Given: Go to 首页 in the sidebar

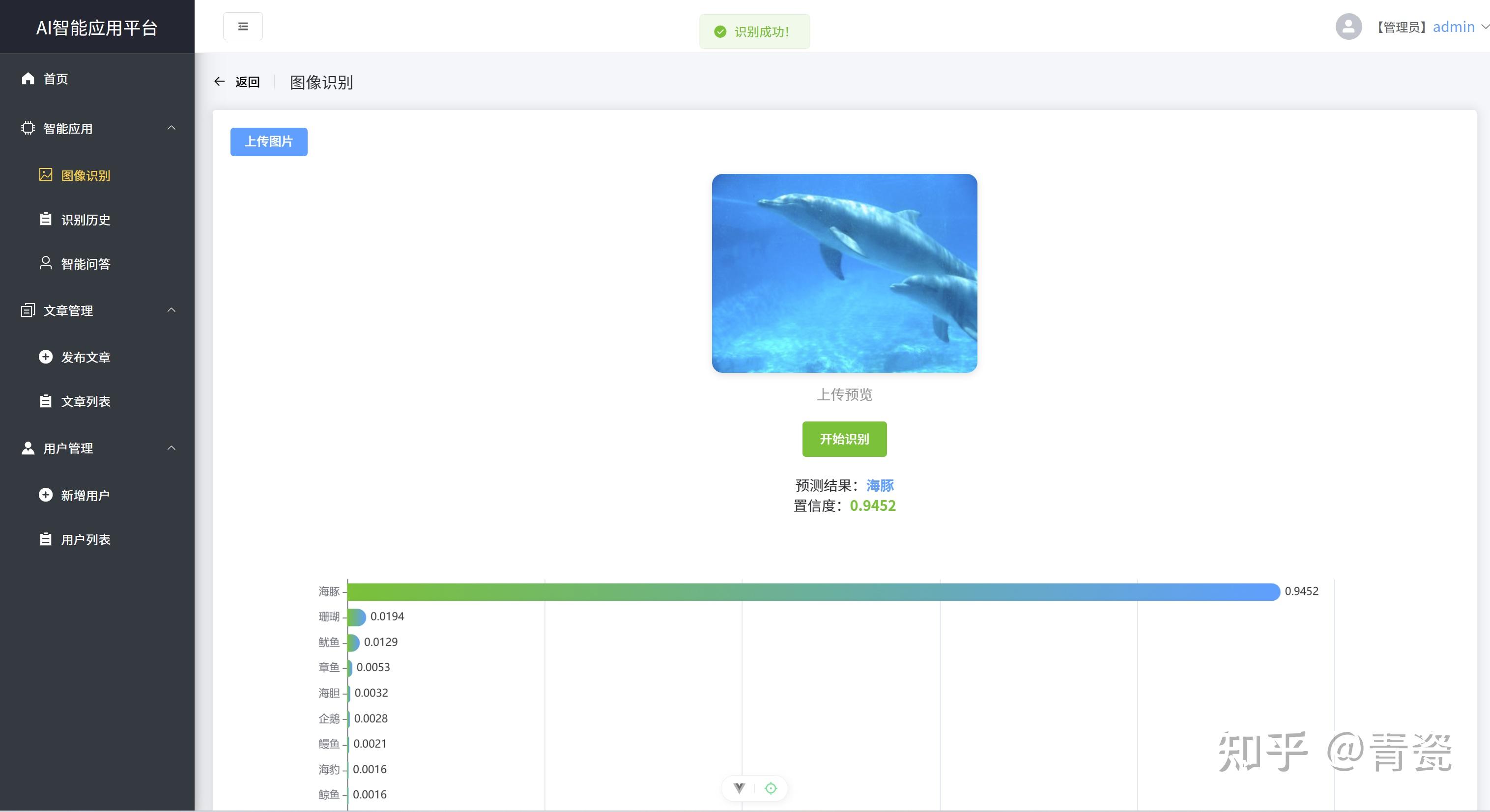Looking at the screenshot, I should [55, 78].
